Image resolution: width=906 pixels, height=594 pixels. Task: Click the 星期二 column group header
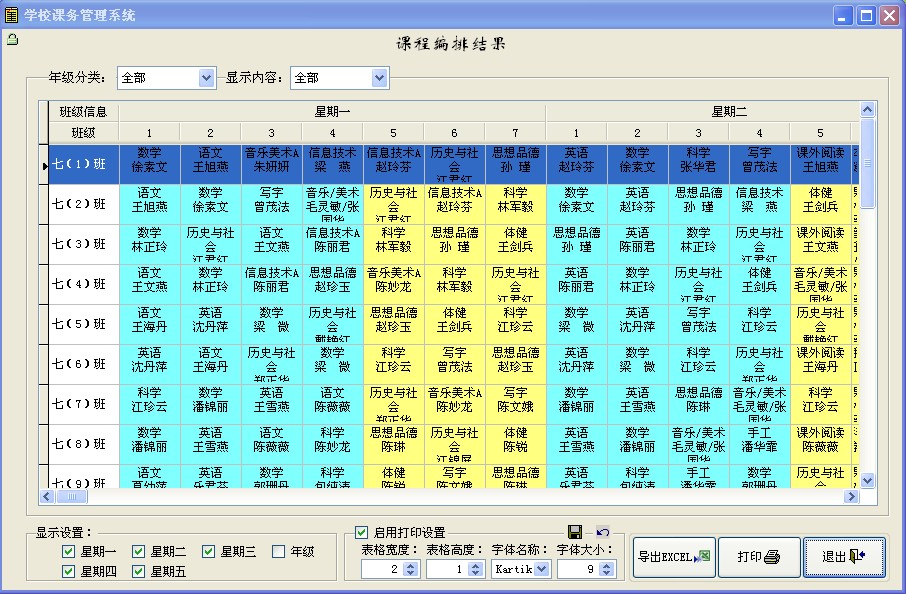(x=703, y=112)
